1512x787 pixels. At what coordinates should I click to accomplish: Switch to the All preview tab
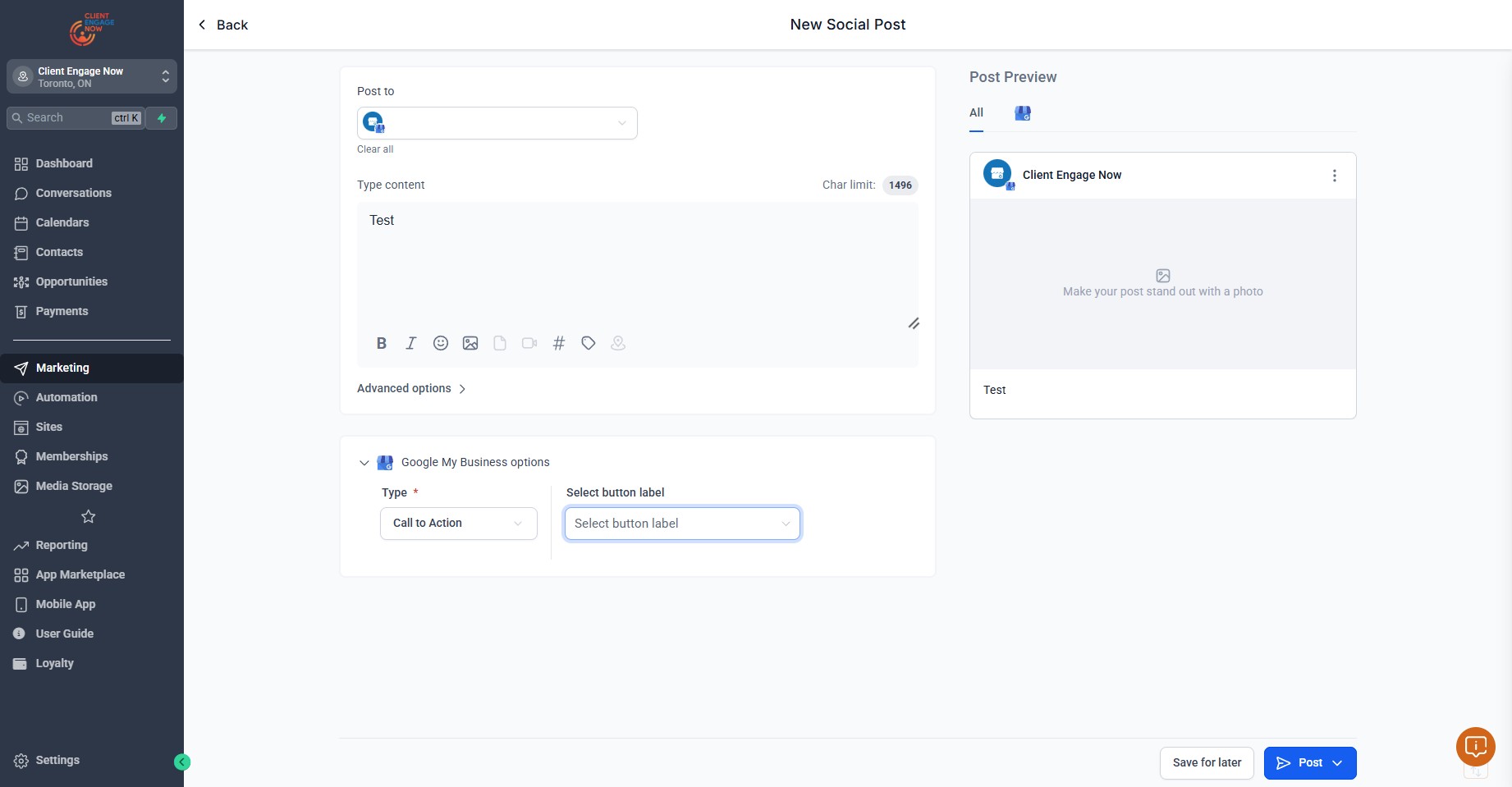[976, 112]
